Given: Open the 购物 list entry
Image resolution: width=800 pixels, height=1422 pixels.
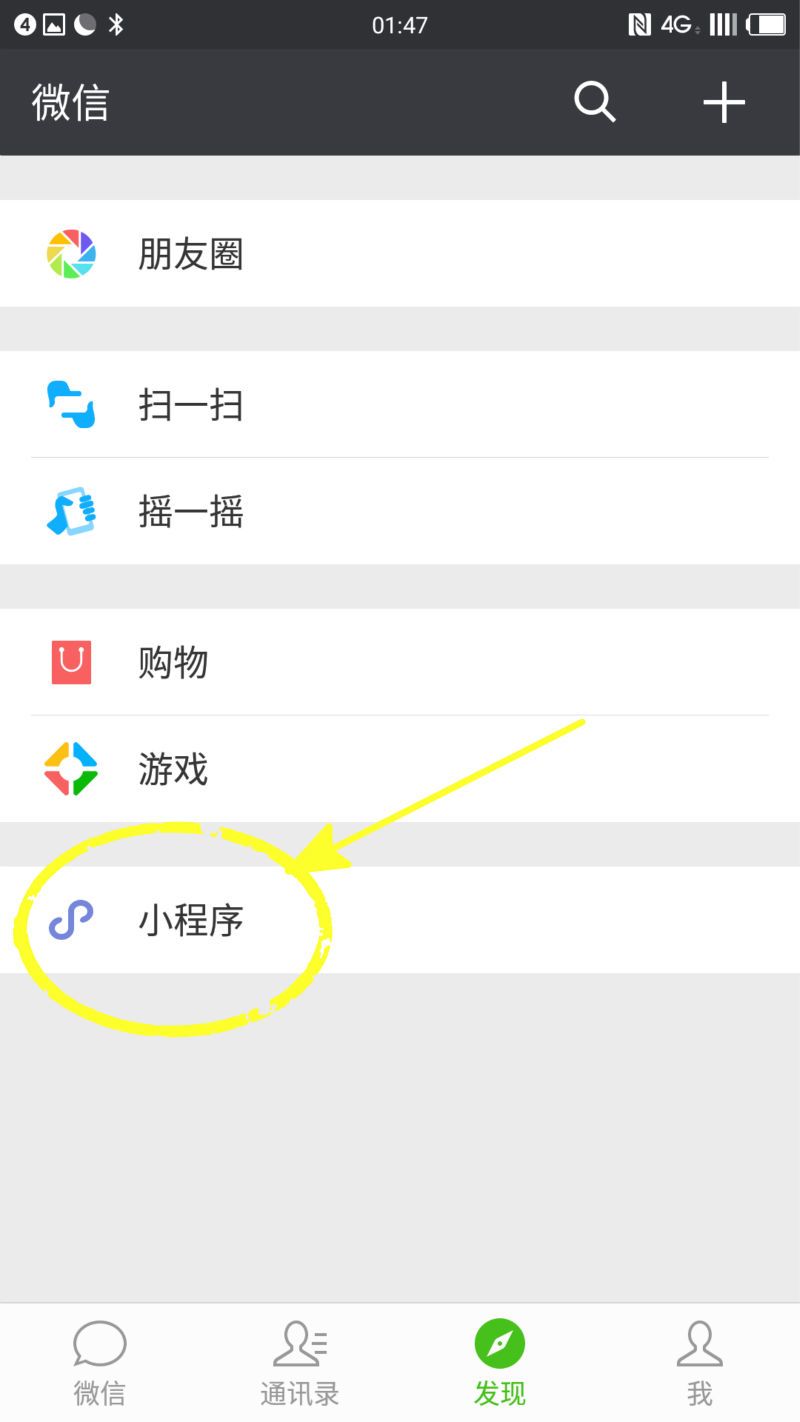Looking at the screenshot, I should click(400, 662).
